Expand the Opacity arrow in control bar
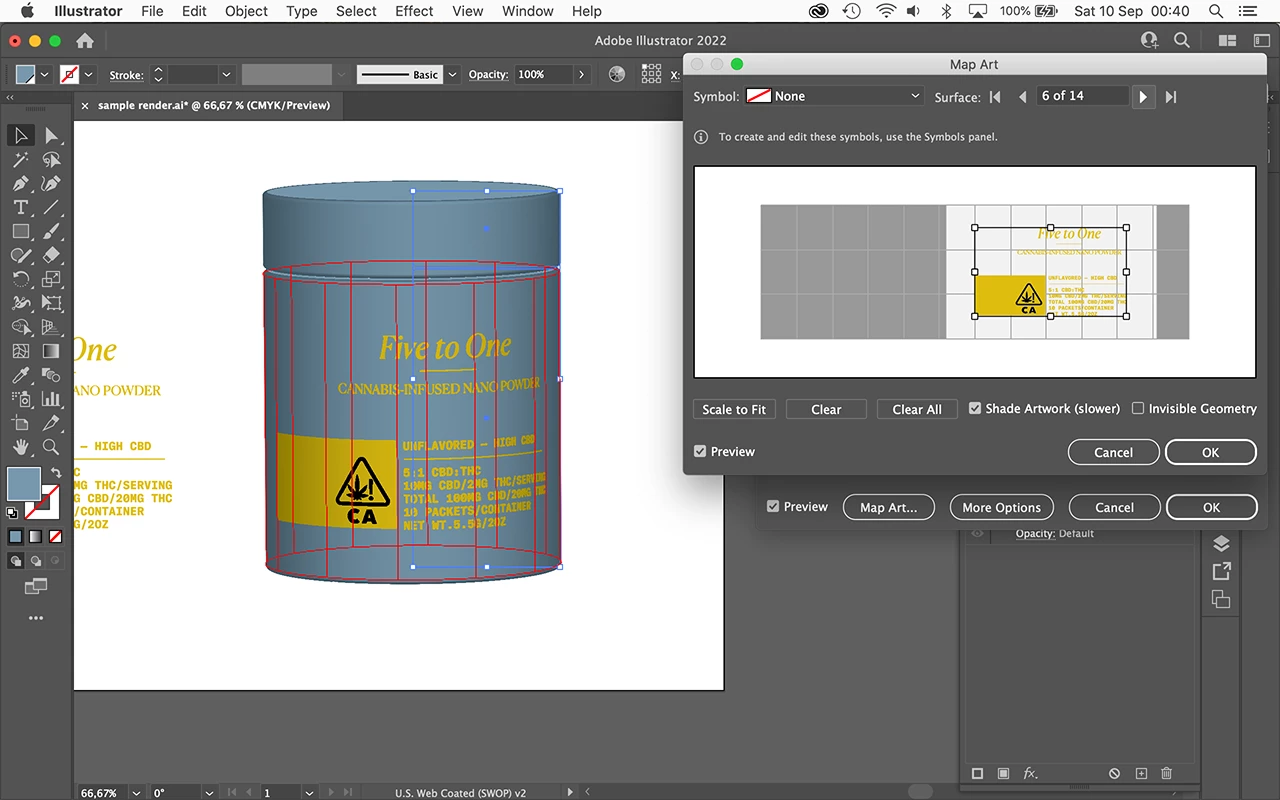 pos(581,75)
